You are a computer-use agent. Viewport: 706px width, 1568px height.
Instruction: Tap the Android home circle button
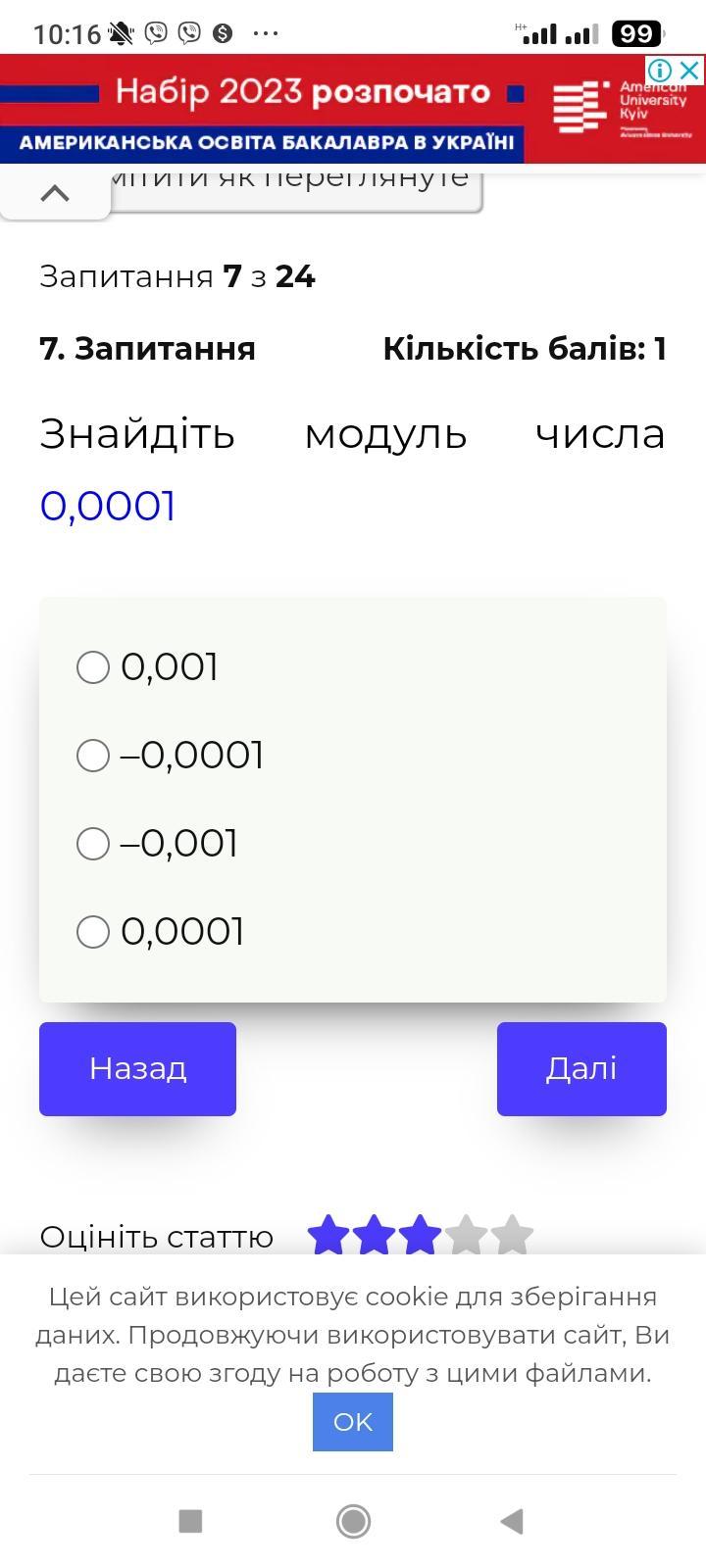point(353,1521)
